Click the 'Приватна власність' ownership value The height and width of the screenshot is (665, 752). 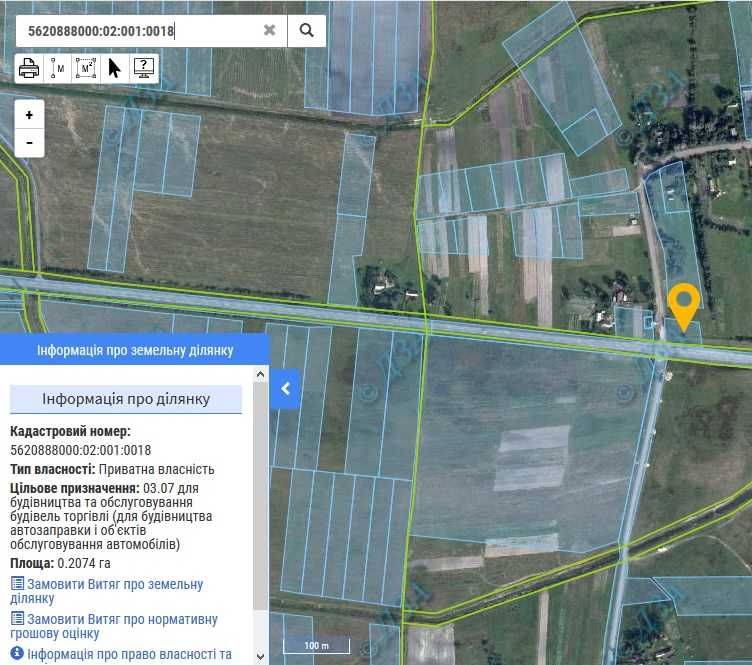(156, 469)
